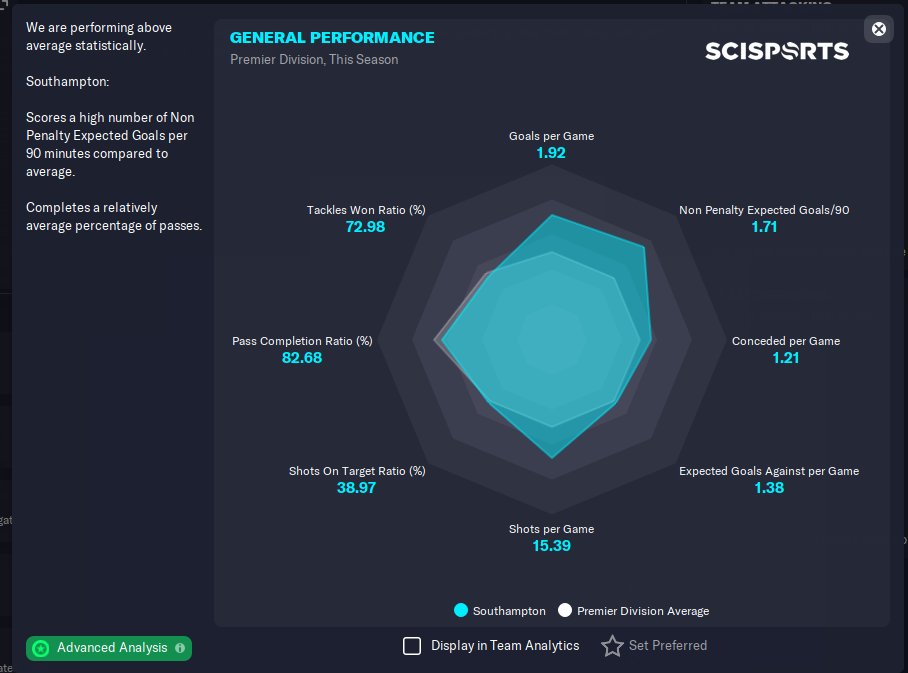Click Expected Goals Against per Game label
The width and height of the screenshot is (908, 673).
pos(768,471)
